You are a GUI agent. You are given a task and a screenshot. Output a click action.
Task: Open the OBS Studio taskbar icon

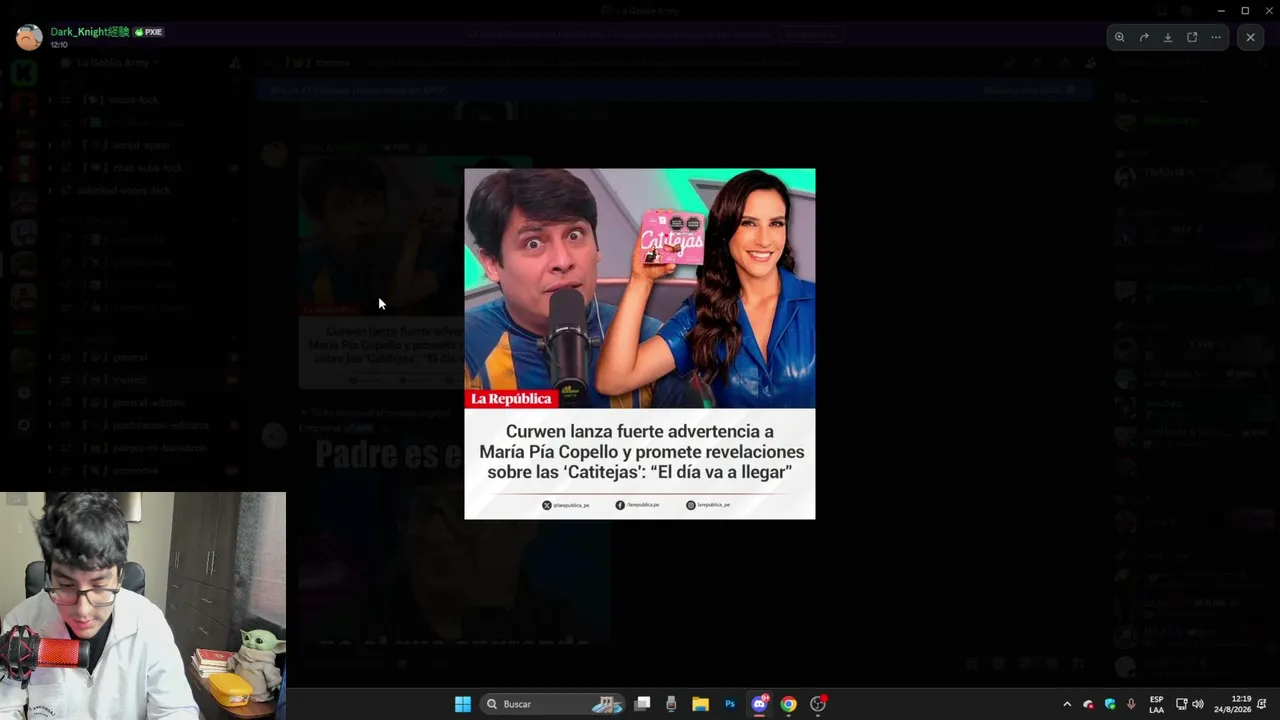coord(818,704)
